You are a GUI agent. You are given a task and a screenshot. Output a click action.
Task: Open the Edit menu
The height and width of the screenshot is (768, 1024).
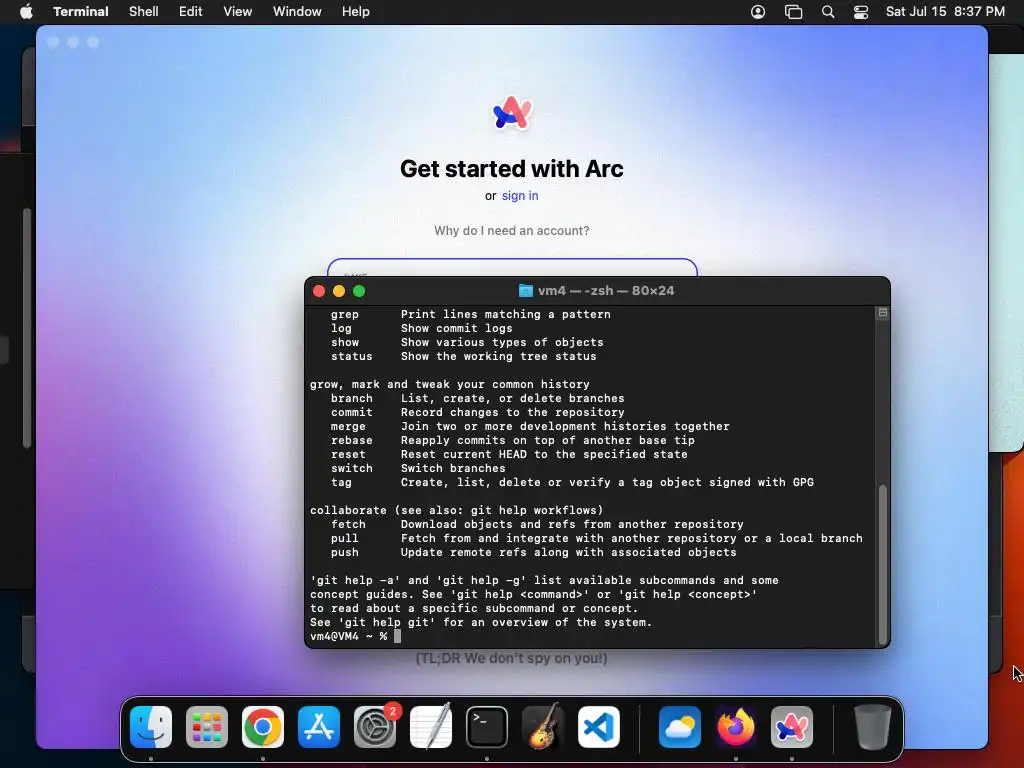(x=191, y=12)
